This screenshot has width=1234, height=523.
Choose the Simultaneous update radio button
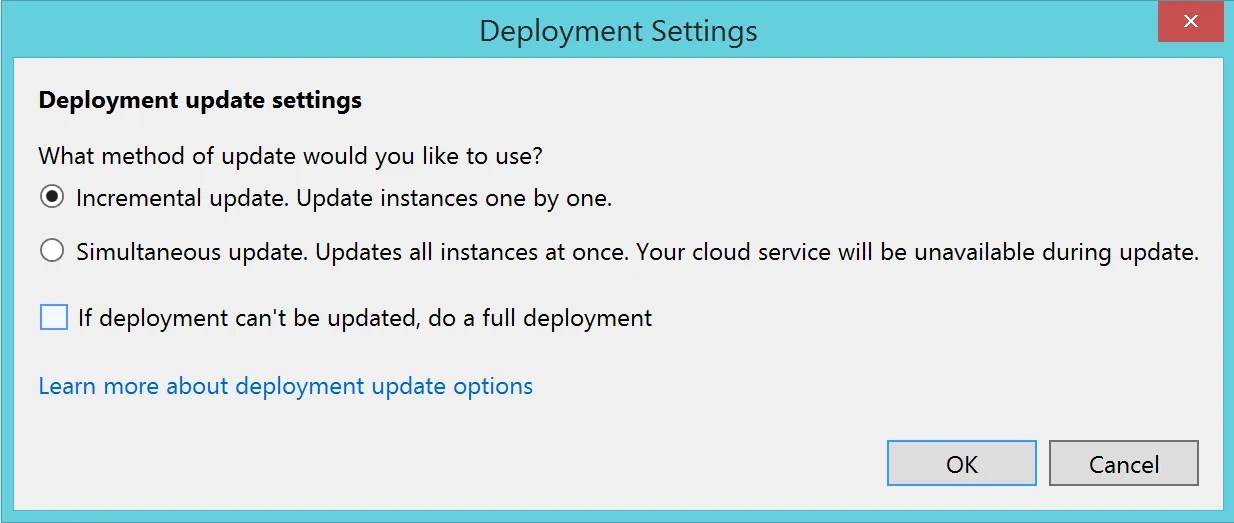(52, 252)
